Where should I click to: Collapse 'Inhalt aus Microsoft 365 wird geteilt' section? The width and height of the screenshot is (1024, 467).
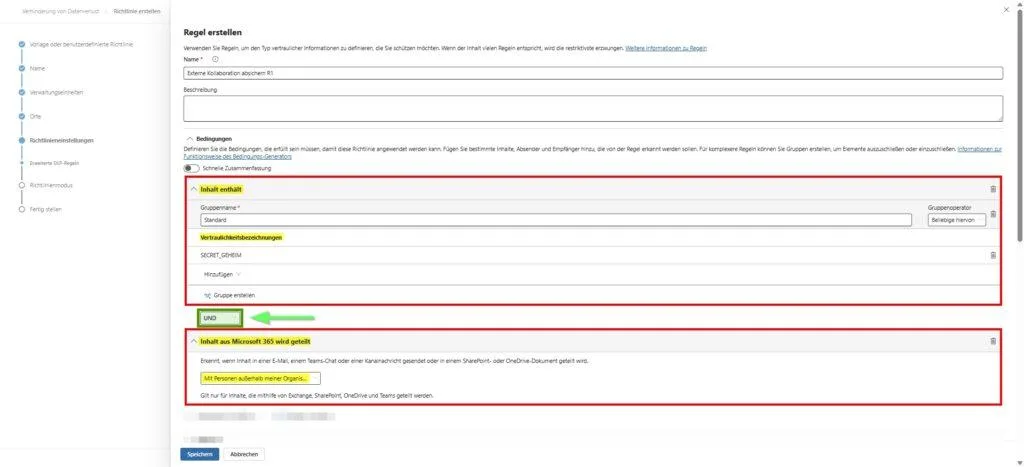click(193, 341)
